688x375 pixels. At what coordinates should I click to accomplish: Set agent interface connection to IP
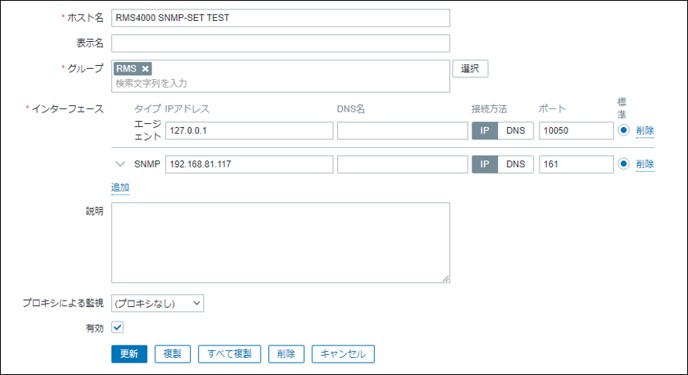(x=484, y=131)
